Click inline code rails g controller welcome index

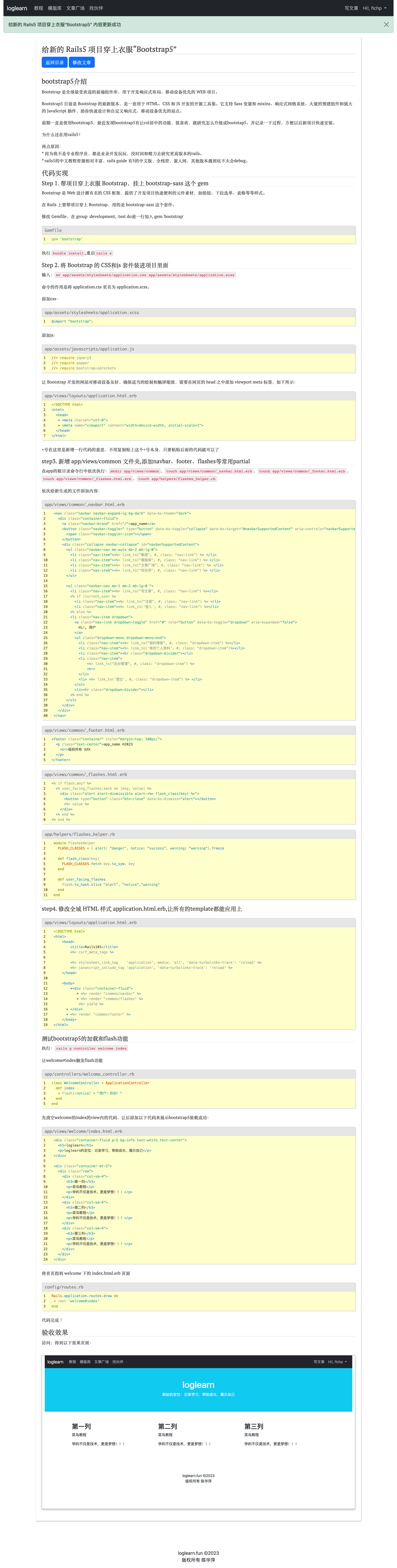click(91, 1048)
